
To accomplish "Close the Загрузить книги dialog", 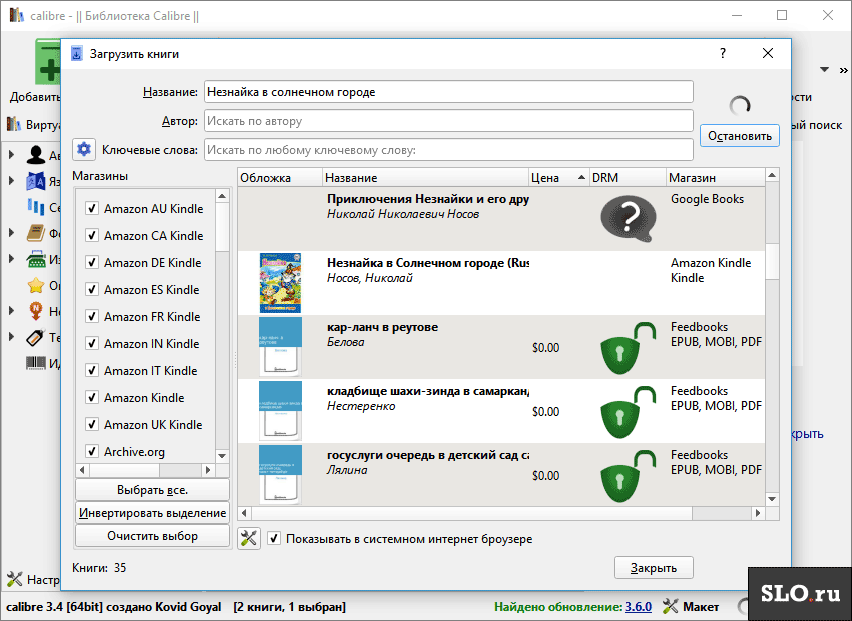I will 768,53.
